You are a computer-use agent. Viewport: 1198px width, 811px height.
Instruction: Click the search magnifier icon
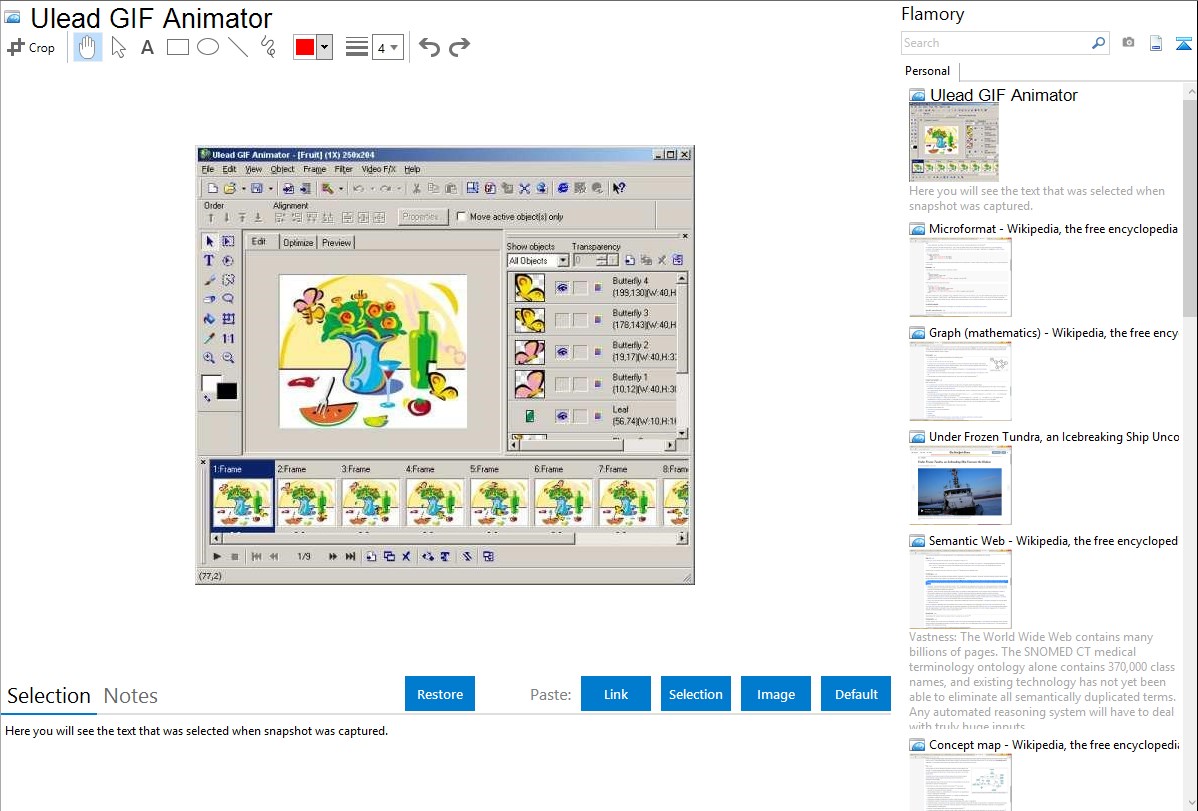point(1098,43)
